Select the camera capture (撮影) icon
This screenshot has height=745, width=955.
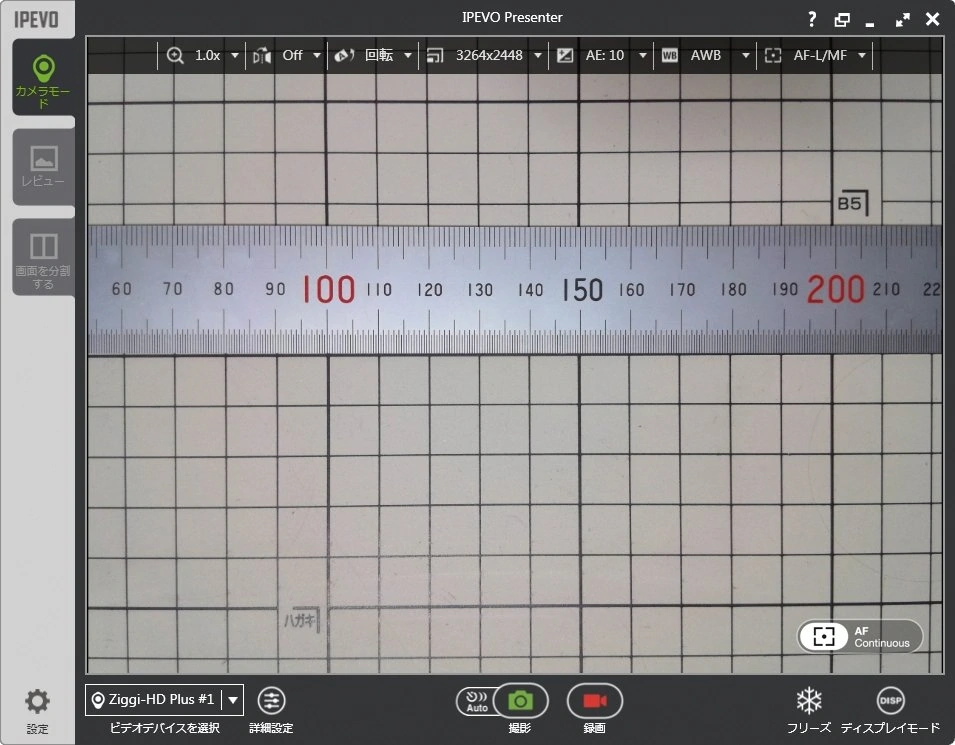[x=519, y=700]
